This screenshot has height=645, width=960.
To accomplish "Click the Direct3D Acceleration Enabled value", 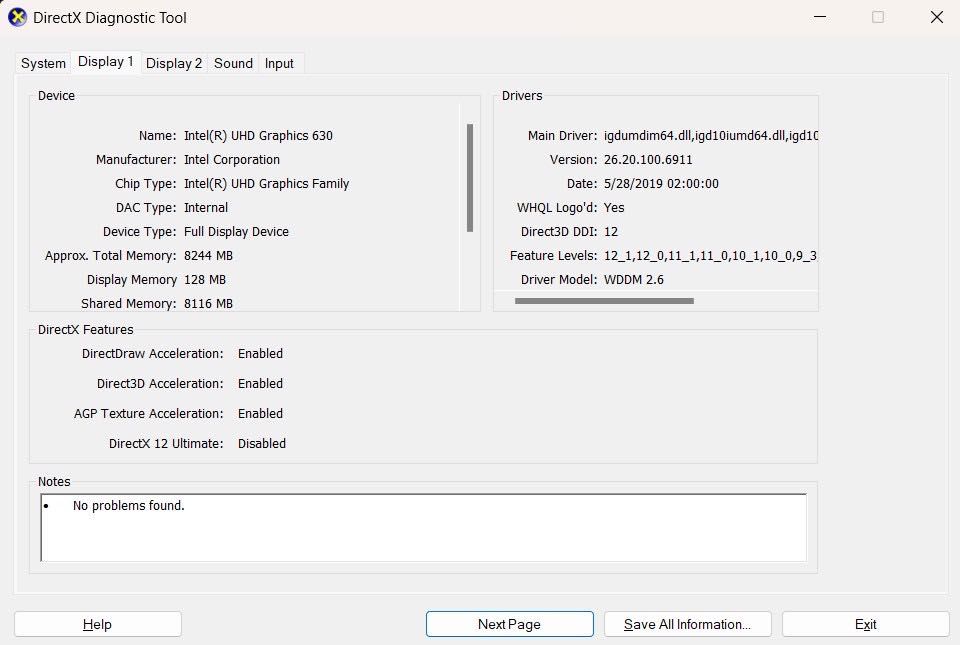I will coord(260,384).
